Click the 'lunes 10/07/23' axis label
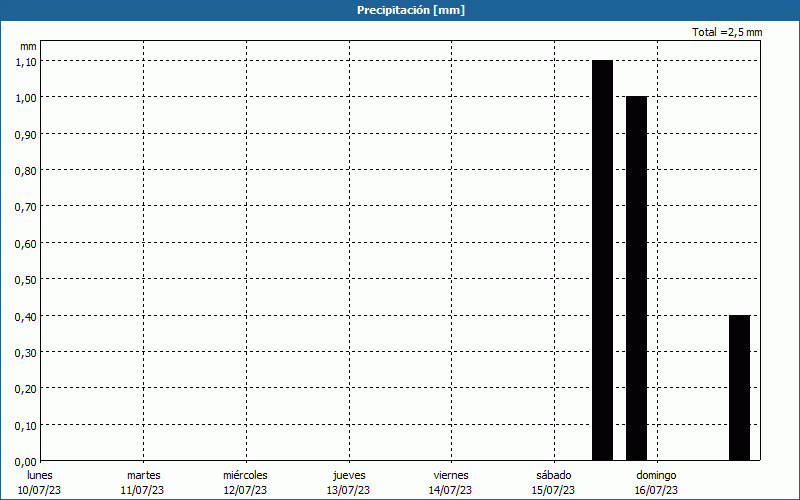This screenshot has width=800, height=500. (39, 483)
